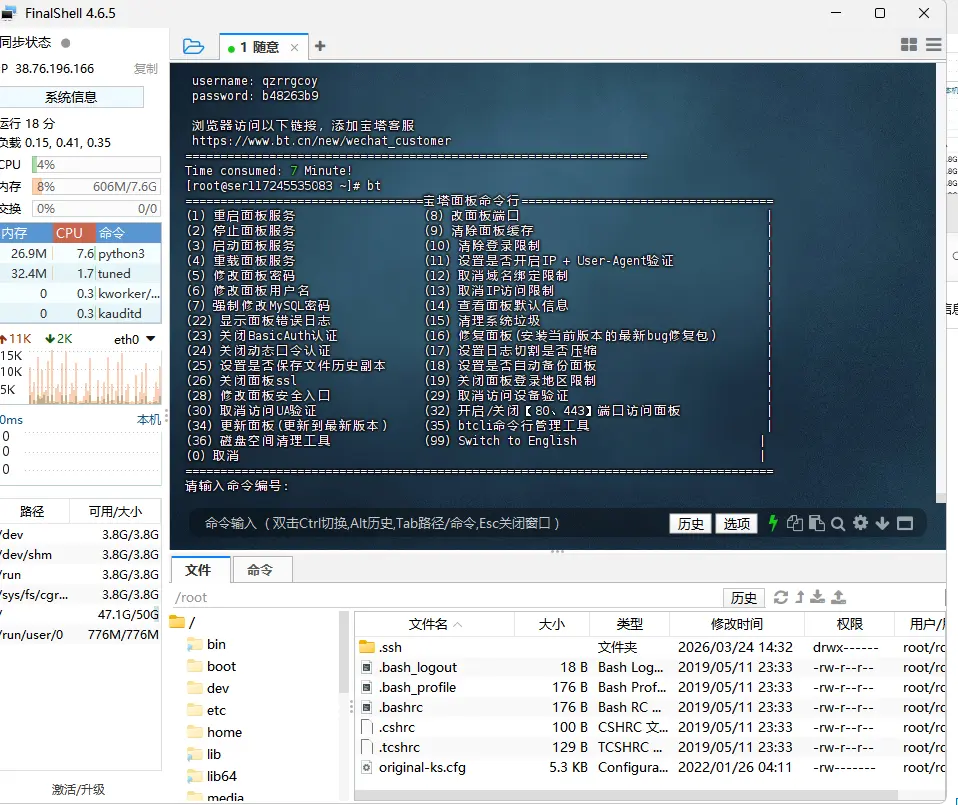958x805 pixels.
Task: Download a file using the download icon
Action: point(818,597)
